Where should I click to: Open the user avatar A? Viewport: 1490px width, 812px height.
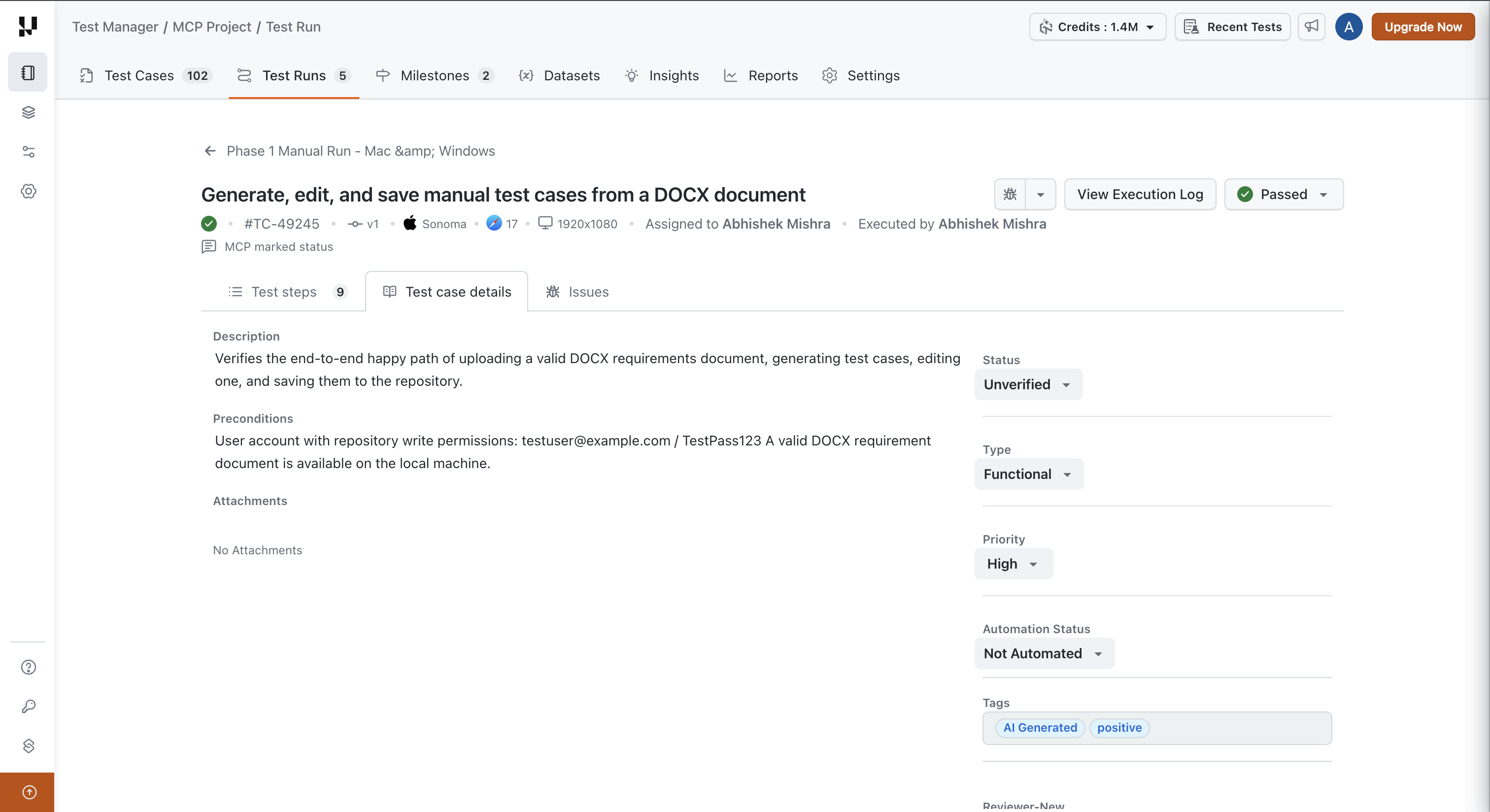(1348, 27)
